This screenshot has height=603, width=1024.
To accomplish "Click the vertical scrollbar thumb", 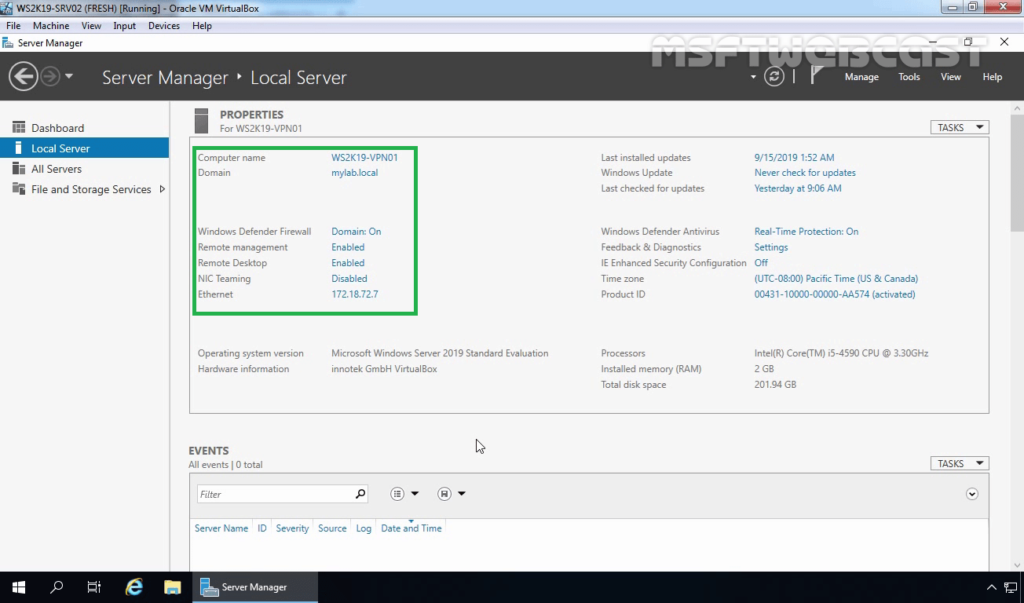I will pos(1017,173).
